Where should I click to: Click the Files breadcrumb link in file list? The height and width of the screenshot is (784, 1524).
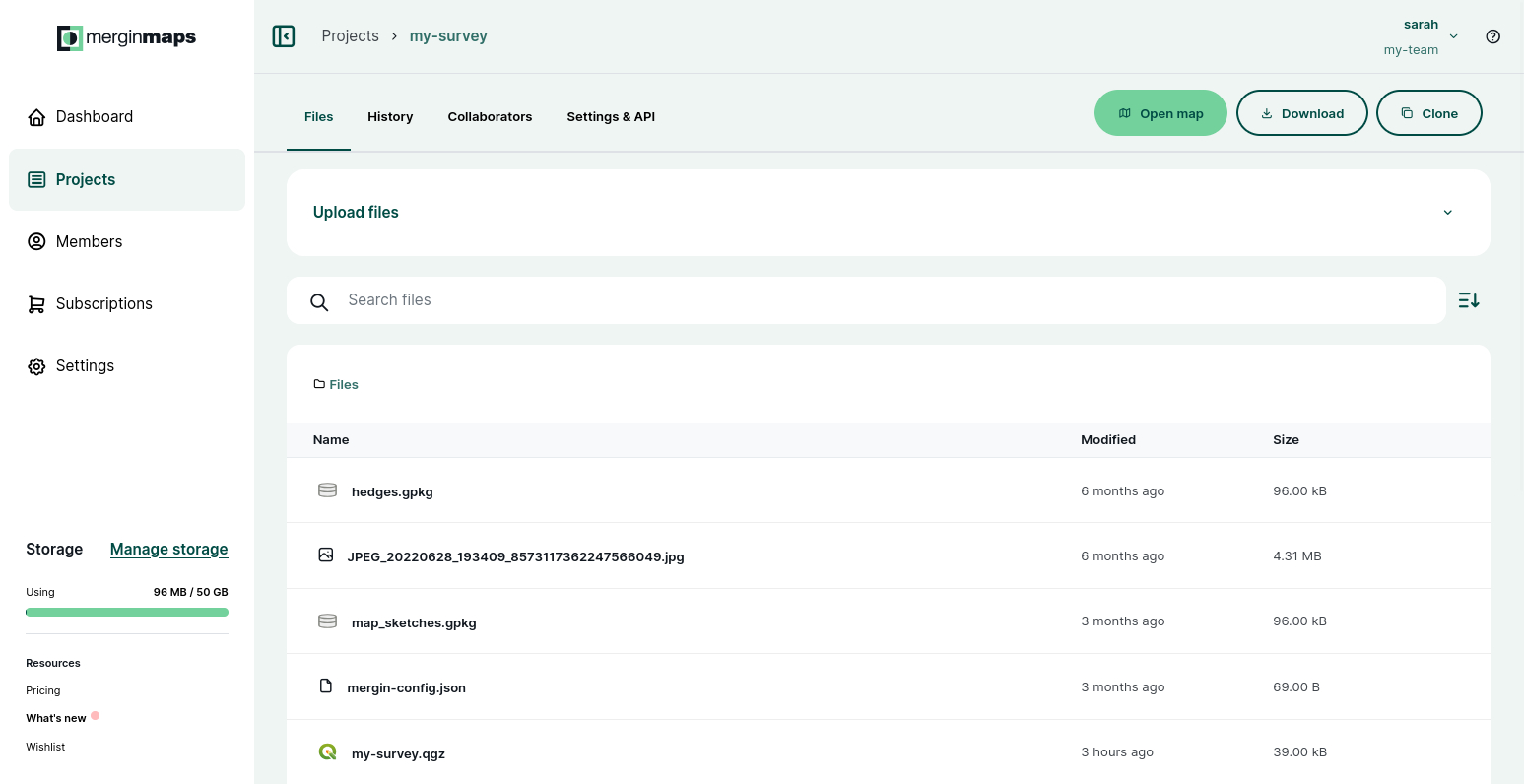pos(344,385)
